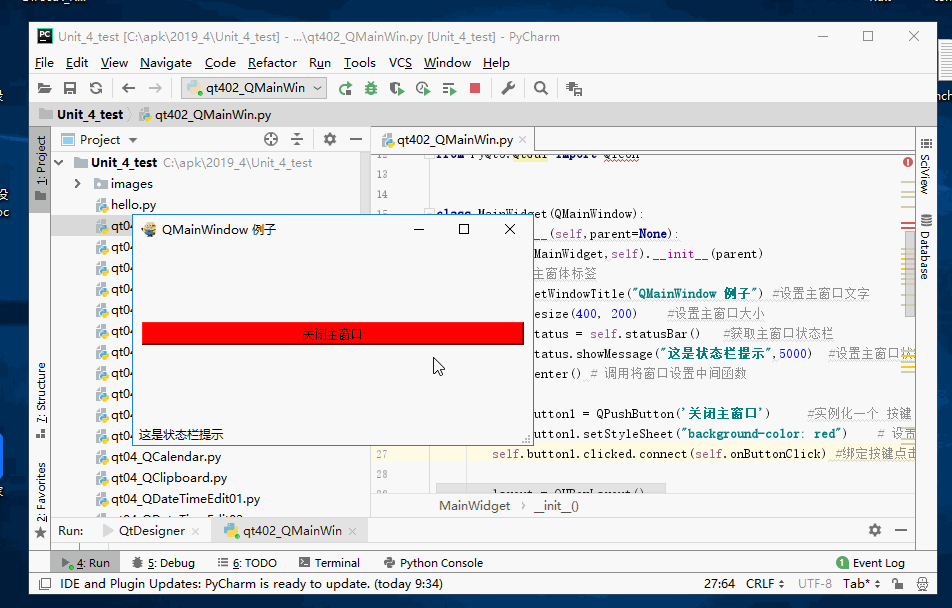Stop the running program

point(475,87)
